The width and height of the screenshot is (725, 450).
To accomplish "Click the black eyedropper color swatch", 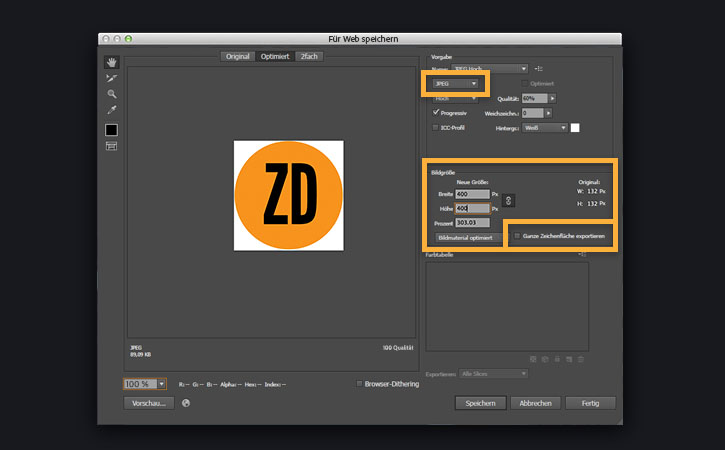I will 111,130.
